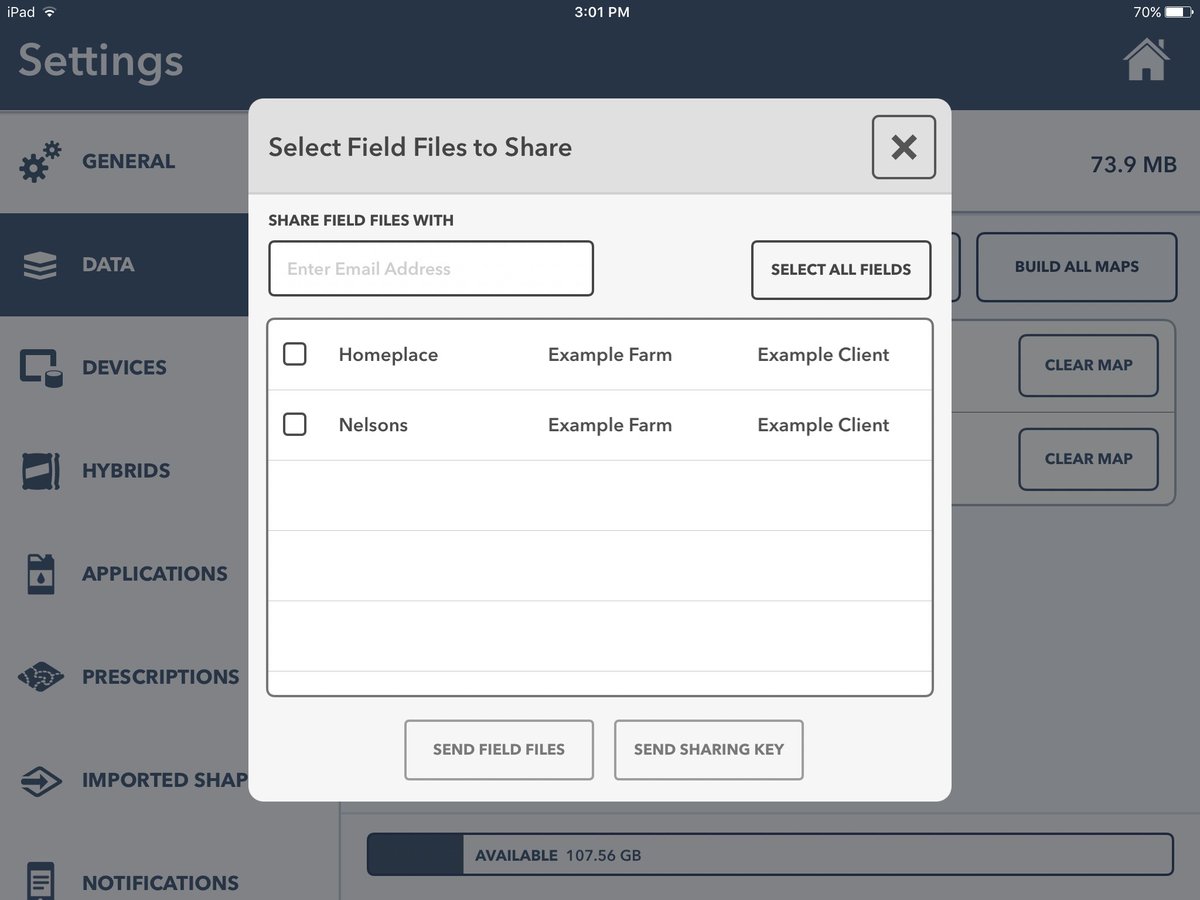Check the Homeplace field checkbox
Screen dimensions: 1200x900
(x=295, y=353)
